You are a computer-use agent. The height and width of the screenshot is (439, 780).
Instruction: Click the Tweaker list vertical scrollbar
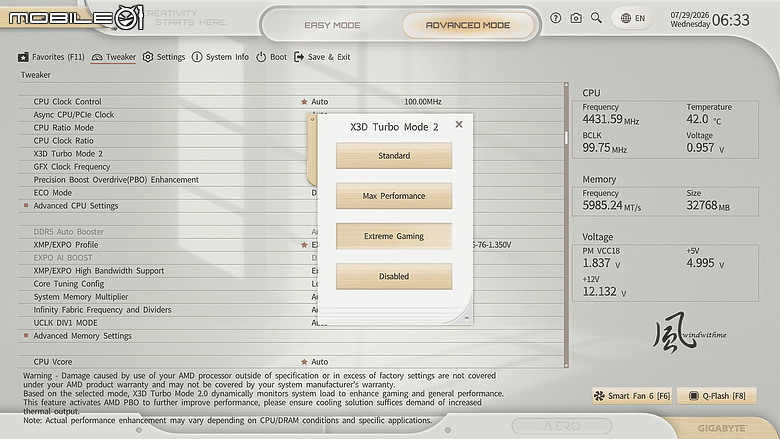(566, 225)
